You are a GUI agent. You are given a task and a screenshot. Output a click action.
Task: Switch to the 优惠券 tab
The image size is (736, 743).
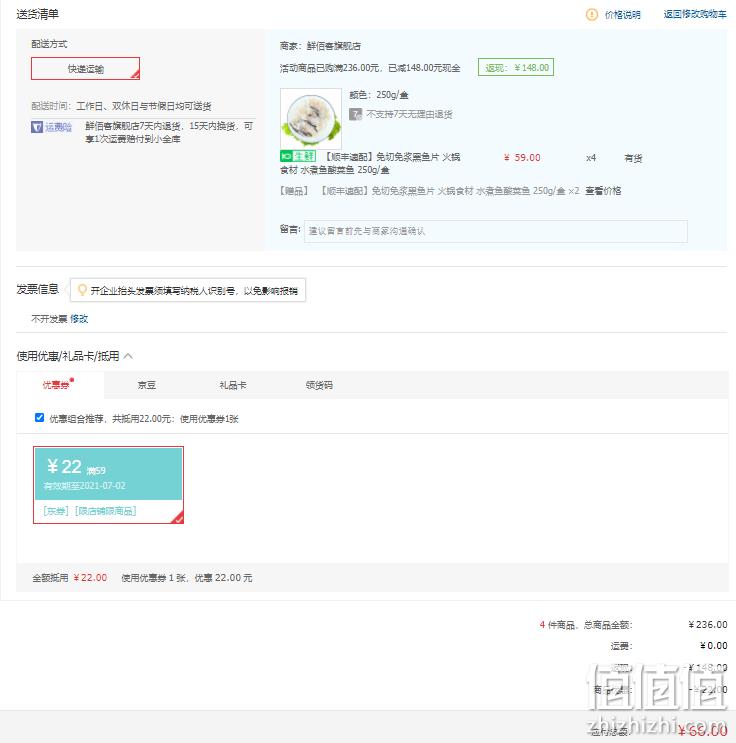pyautogui.click(x=56, y=385)
